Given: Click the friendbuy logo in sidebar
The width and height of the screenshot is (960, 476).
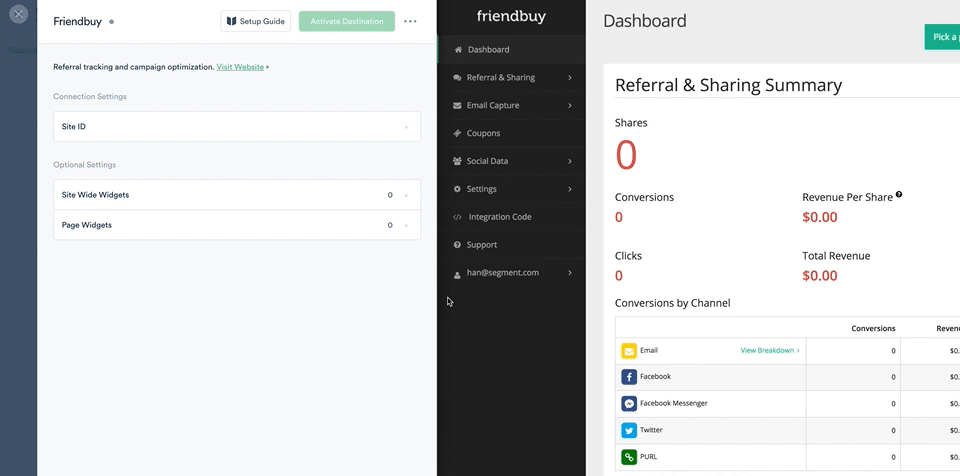Looking at the screenshot, I should [511, 17].
